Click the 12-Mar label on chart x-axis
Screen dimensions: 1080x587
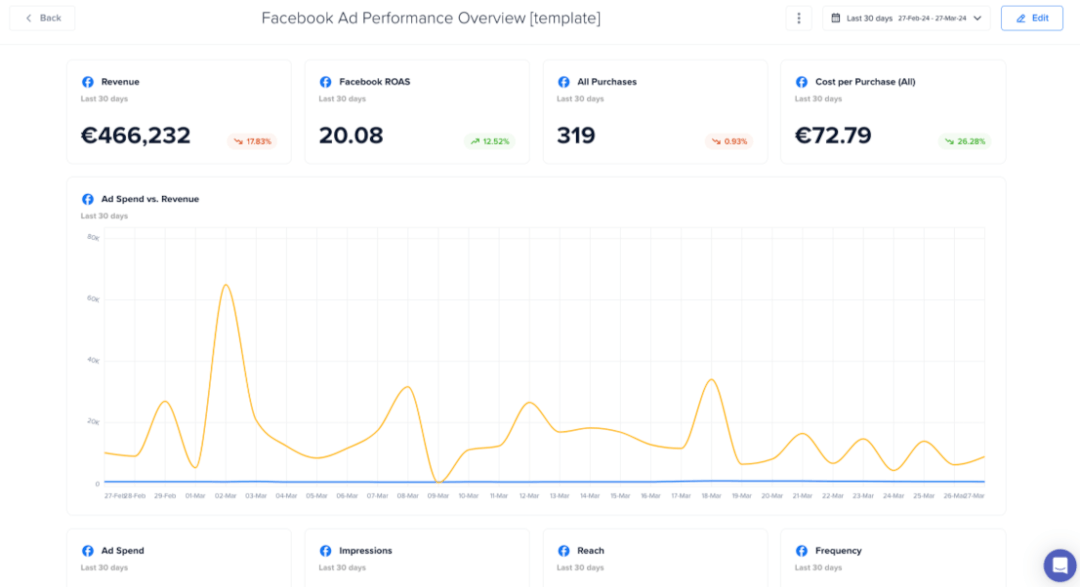tap(529, 496)
